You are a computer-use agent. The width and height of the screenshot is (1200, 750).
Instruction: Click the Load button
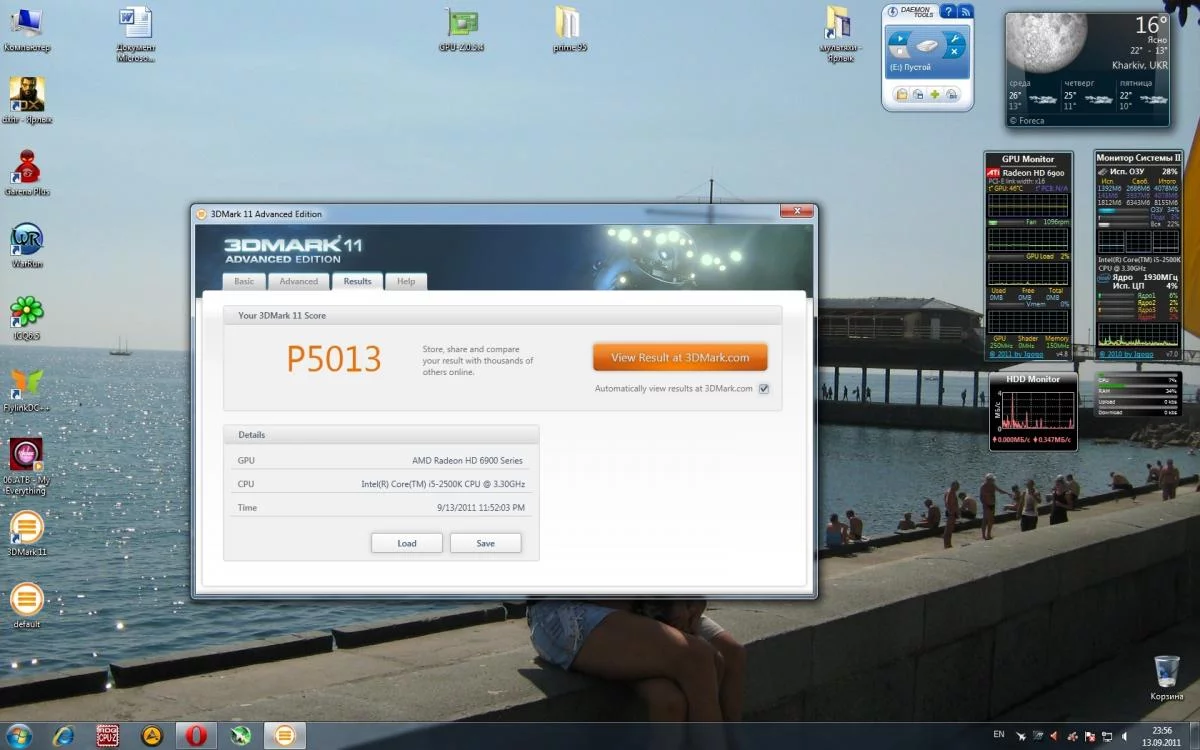click(407, 543)
